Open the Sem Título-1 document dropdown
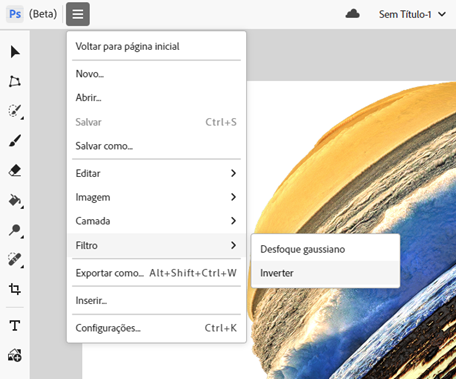Screen dimensions: 456x379 412,14
